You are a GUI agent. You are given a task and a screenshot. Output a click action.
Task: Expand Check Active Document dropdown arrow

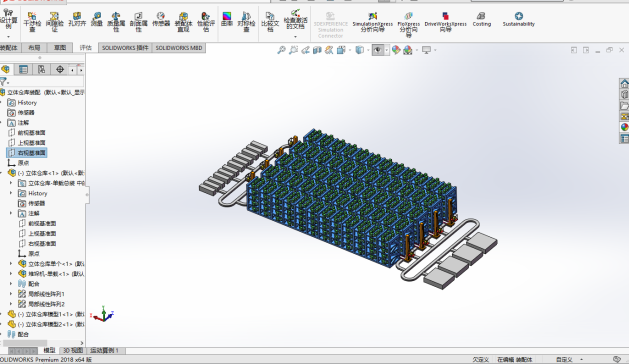[296, 37]
